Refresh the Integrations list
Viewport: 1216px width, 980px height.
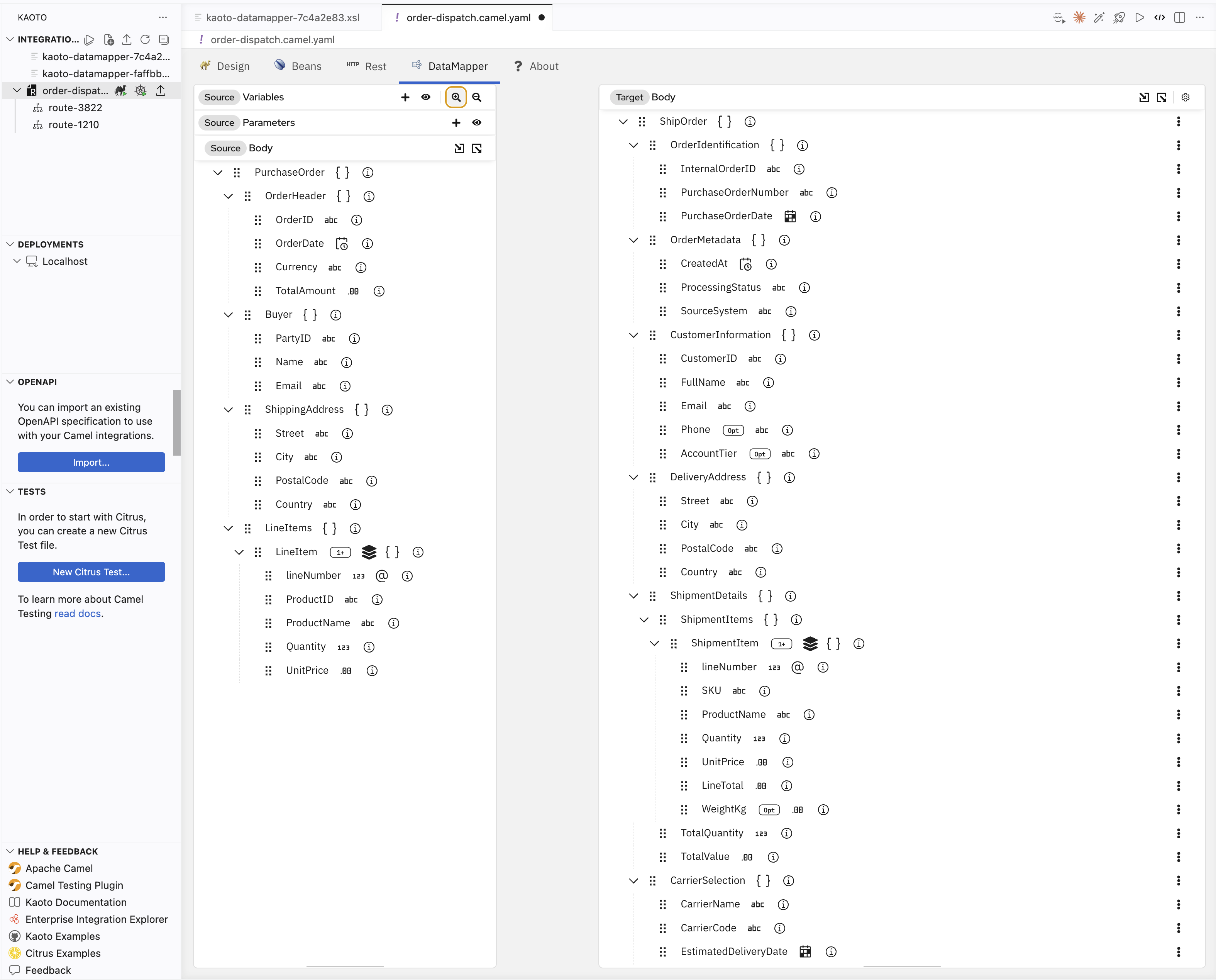[145, 39]
